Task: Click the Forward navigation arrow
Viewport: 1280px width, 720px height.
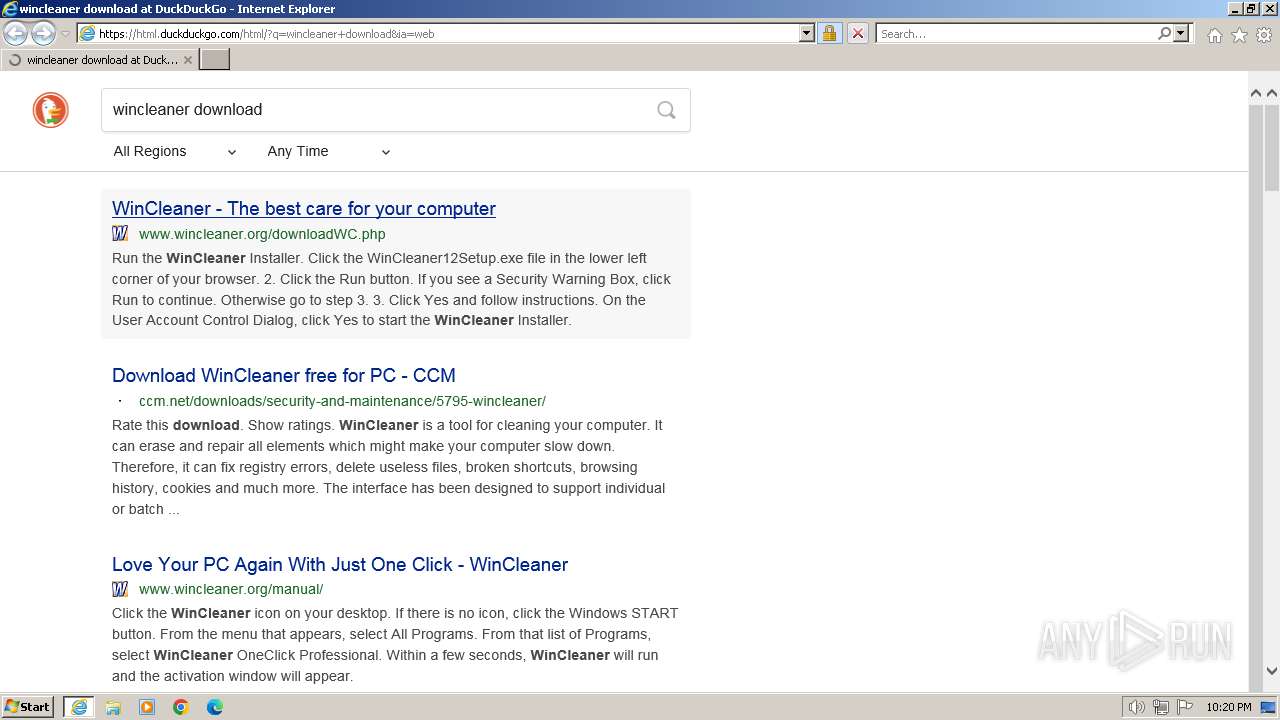Action: 43,33
